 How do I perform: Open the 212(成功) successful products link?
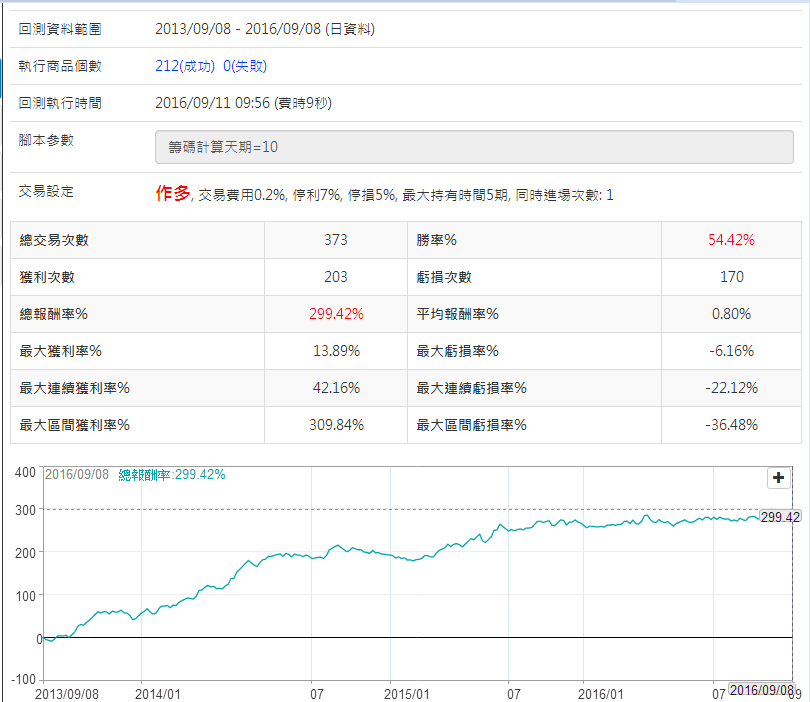click(185, 66)
